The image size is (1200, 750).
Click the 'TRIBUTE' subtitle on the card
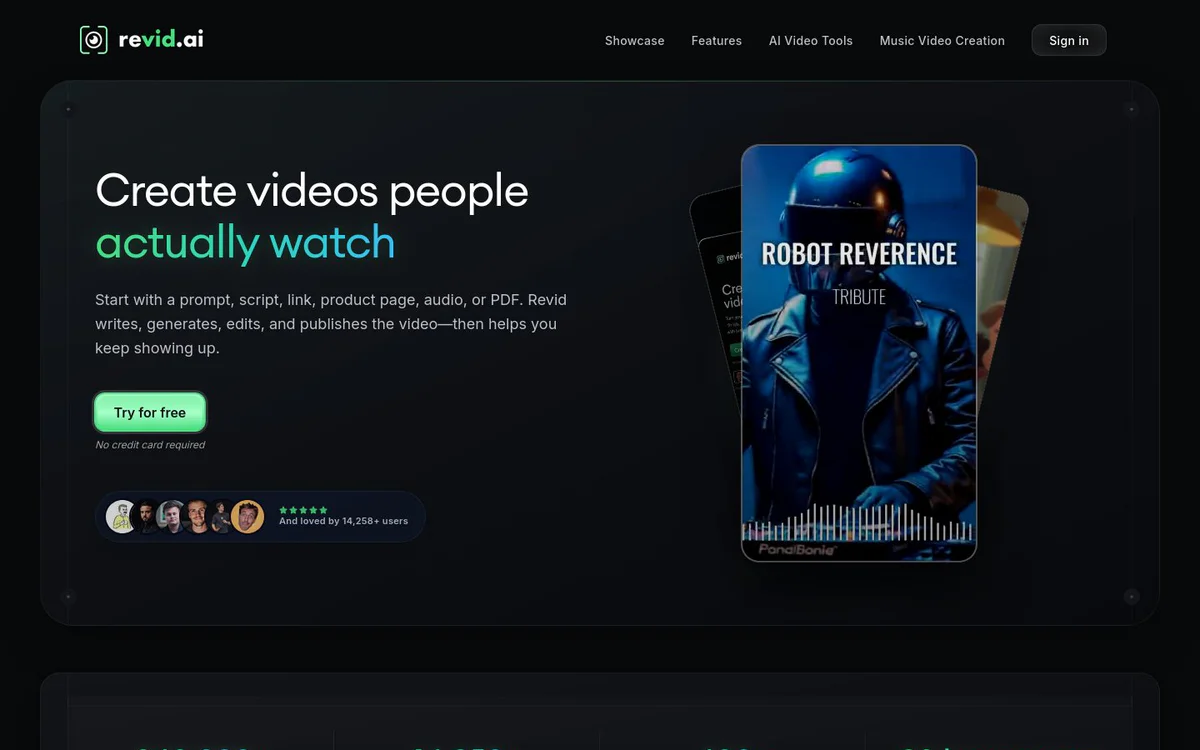tap(859, 297)
